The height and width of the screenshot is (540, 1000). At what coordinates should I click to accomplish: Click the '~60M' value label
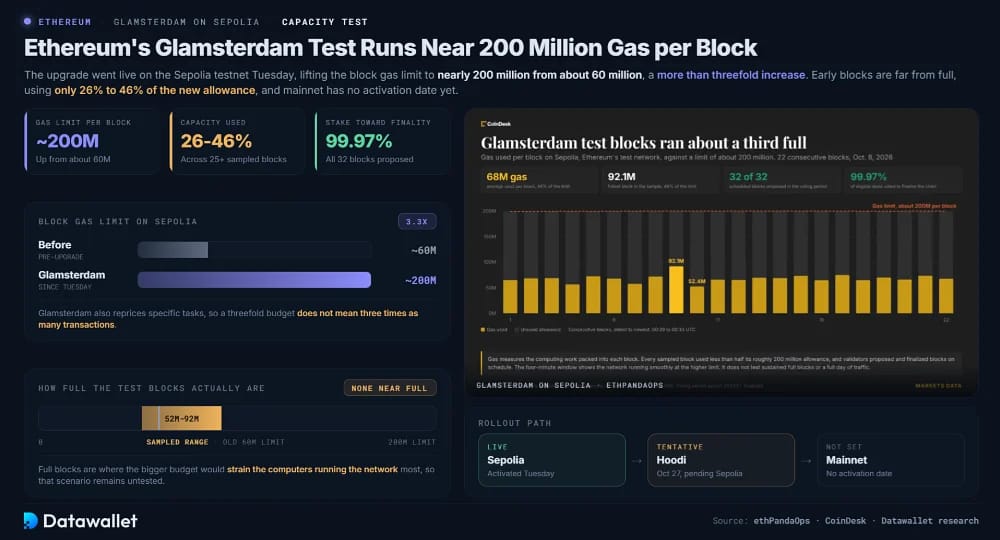(x=423, y=250)
